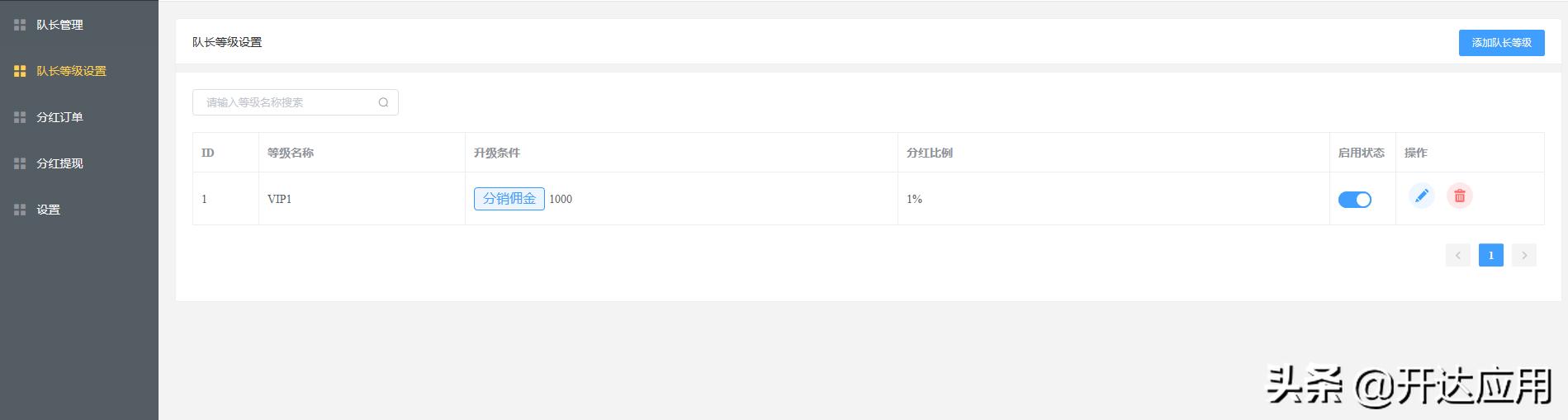
Task: Open 分红提现 menu item
Action: [59, 163]
